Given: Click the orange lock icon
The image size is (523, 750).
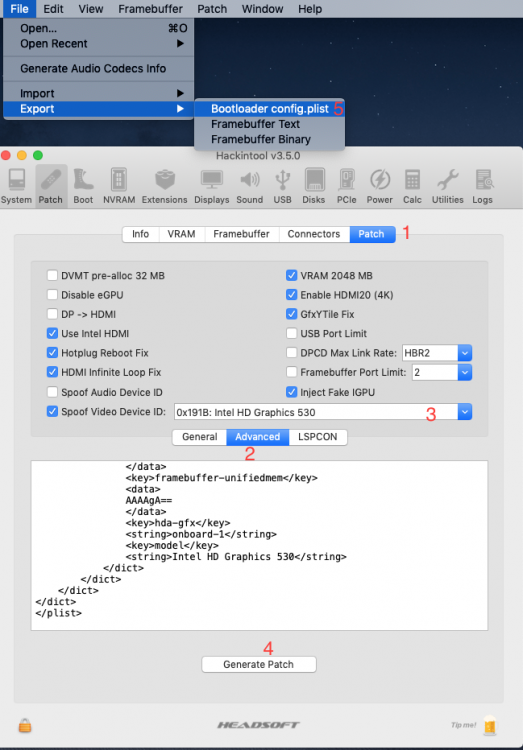Looking at the screenshot, I should pos(25,726).
